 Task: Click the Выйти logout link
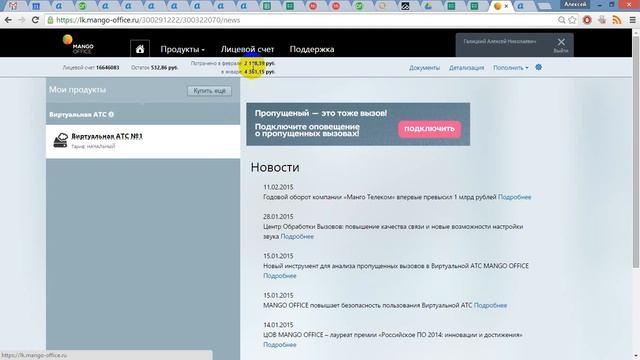coord(561,51)
